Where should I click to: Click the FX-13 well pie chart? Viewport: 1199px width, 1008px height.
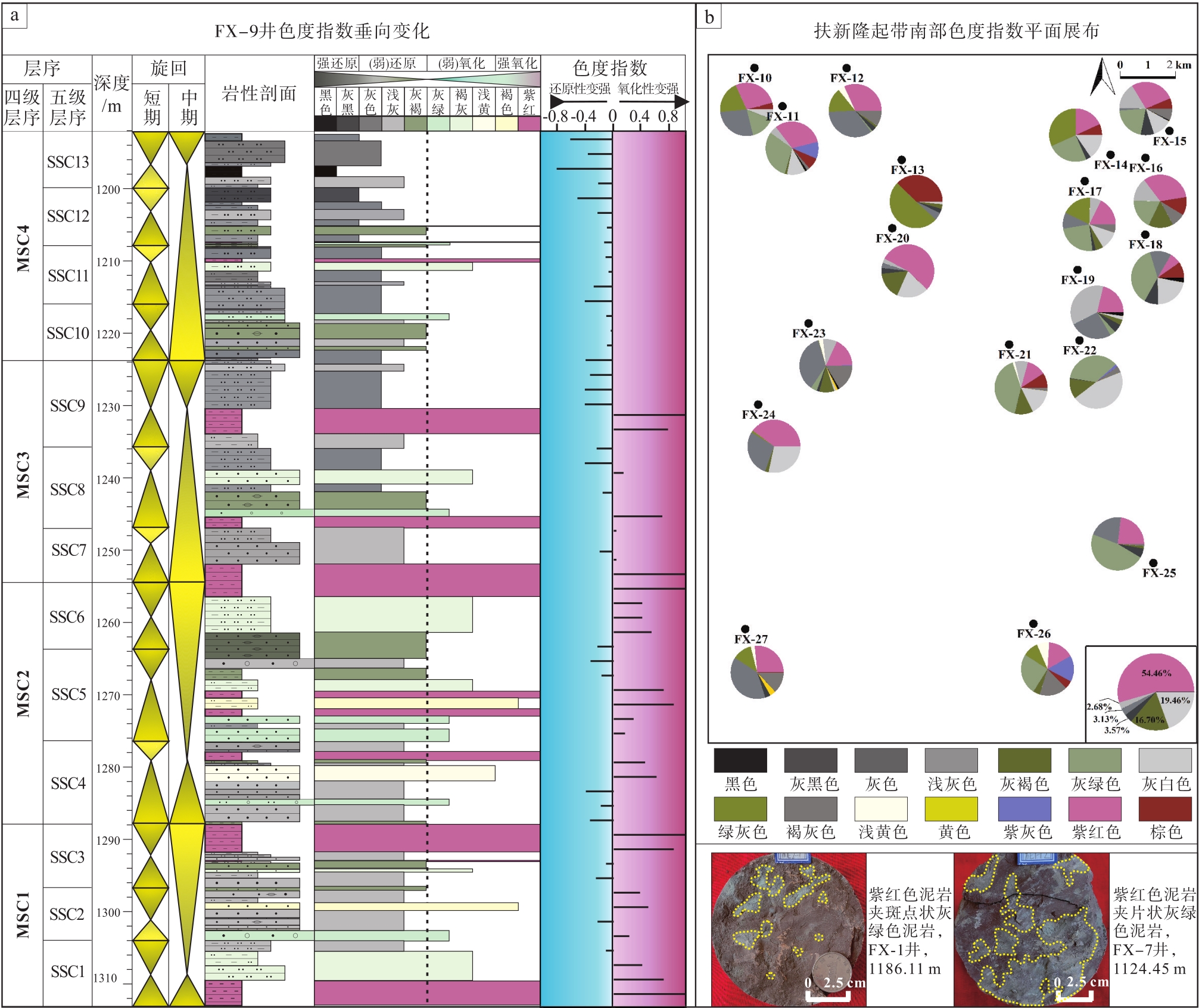click(915, 201)
